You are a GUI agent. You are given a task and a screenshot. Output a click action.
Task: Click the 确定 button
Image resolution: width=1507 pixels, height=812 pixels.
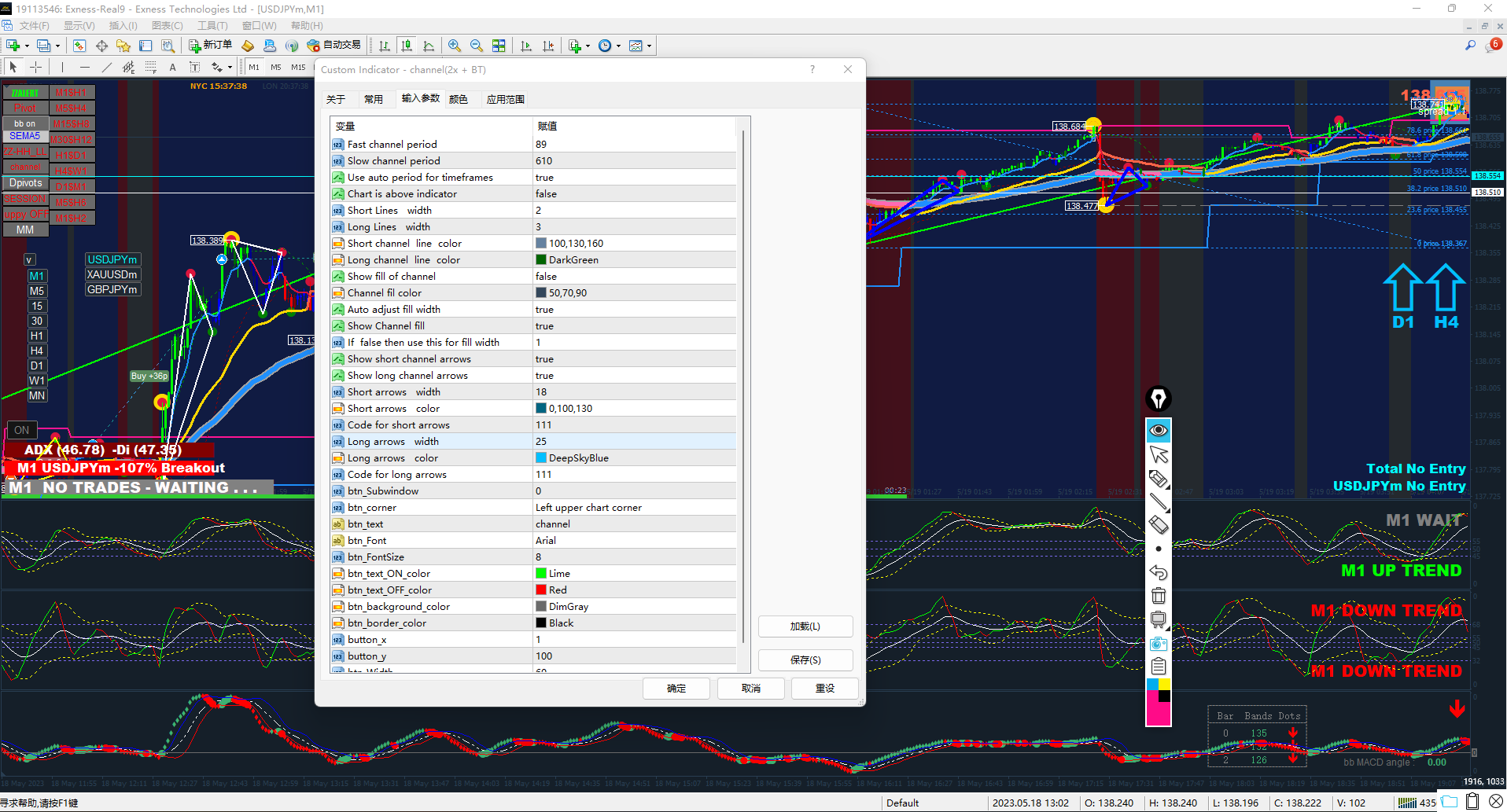(676, 688)
